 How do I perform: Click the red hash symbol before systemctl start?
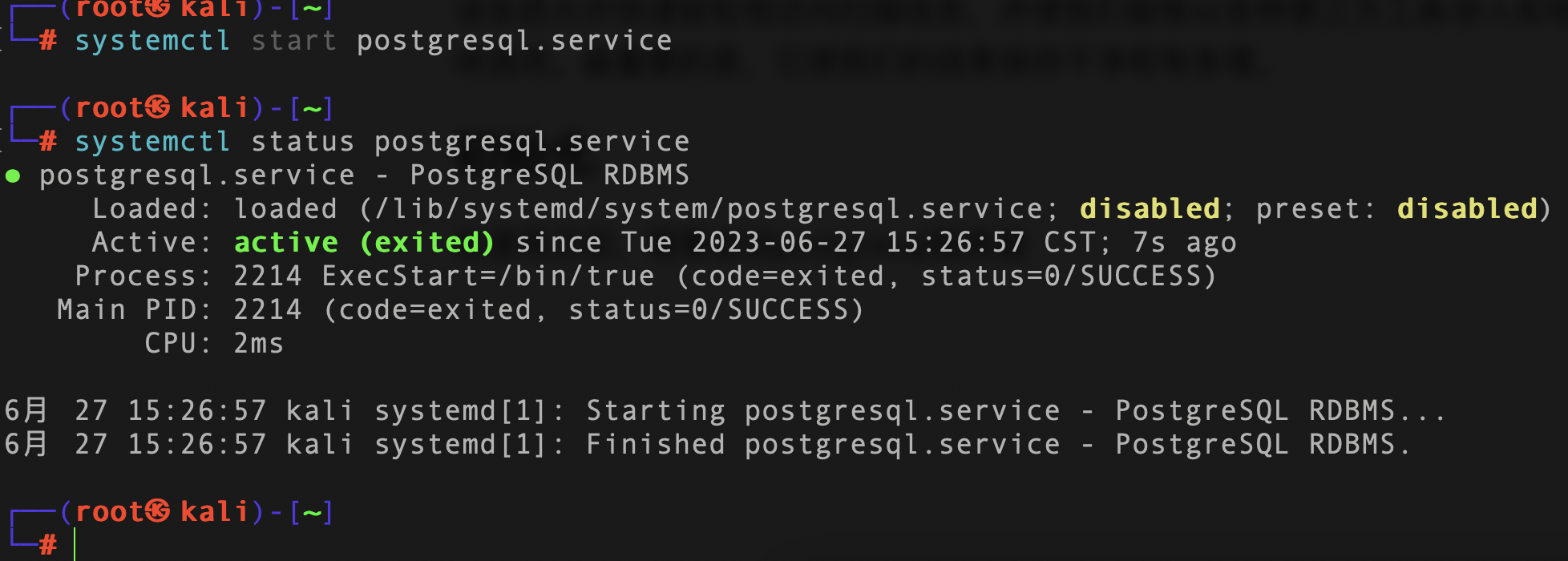48,41
